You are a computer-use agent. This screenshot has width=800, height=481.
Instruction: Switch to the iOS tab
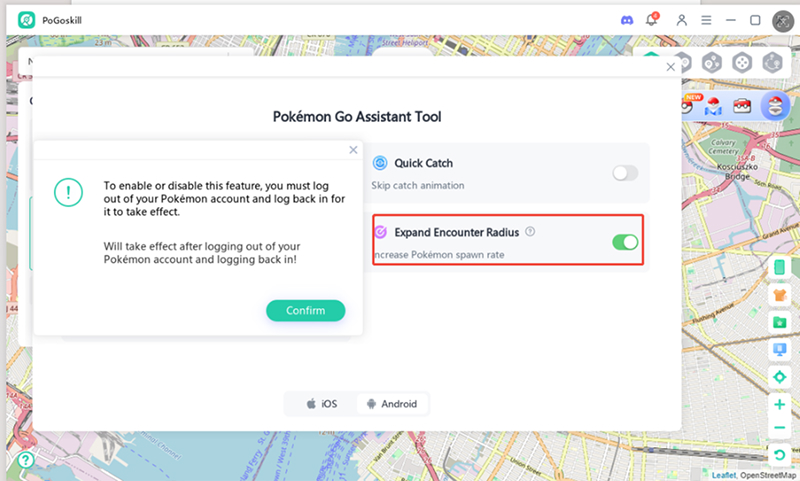click(321, 404)
